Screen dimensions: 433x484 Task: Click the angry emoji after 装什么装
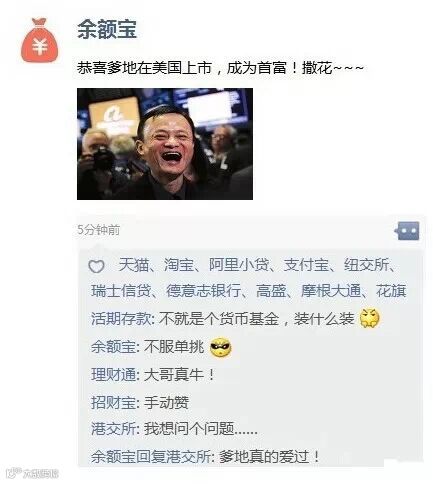[370, 318]
